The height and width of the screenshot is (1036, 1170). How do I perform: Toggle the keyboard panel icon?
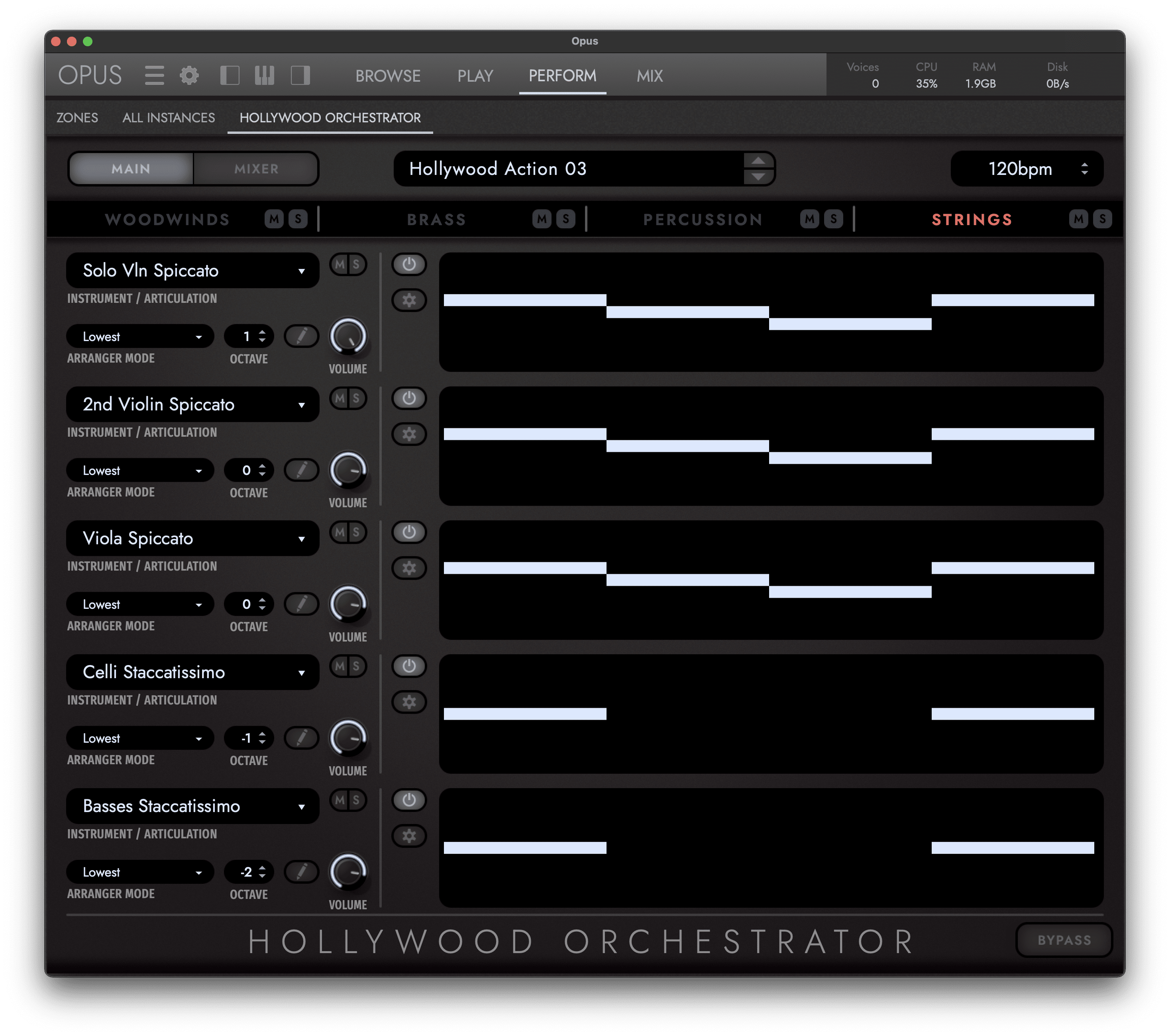click(x=265, y=76)
